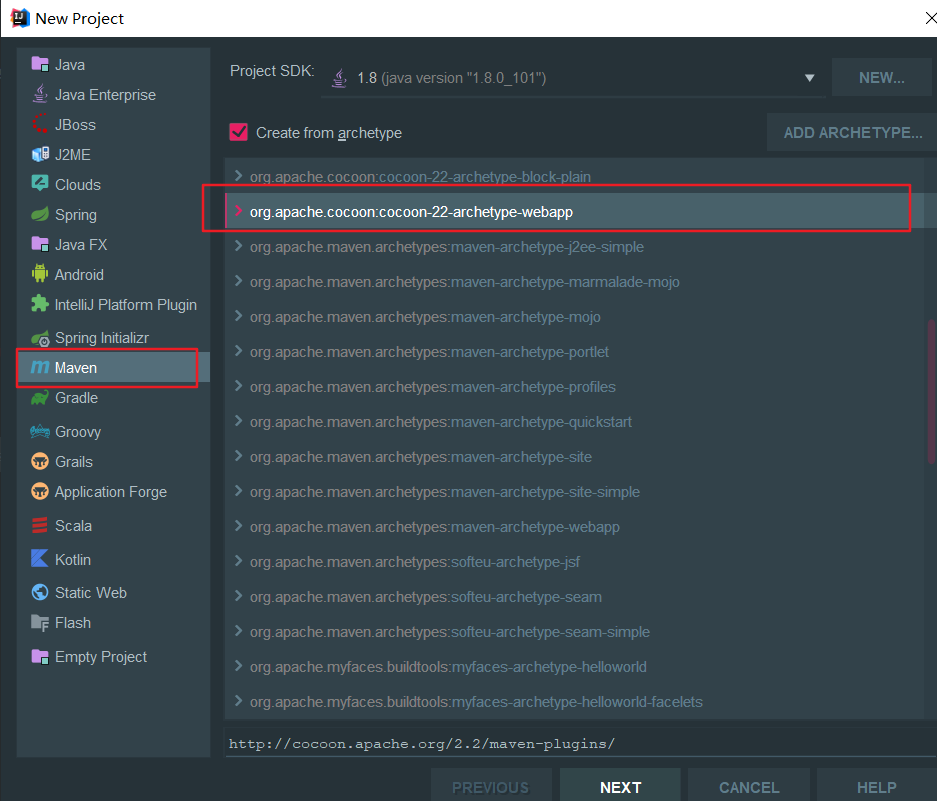The height and width of the screenshot is (801, 937).
Task: Click the Application Forge icon
Action: 40,491
